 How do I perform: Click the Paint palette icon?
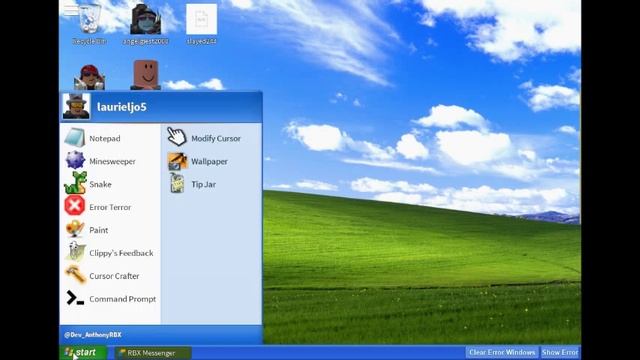[75, 229]
